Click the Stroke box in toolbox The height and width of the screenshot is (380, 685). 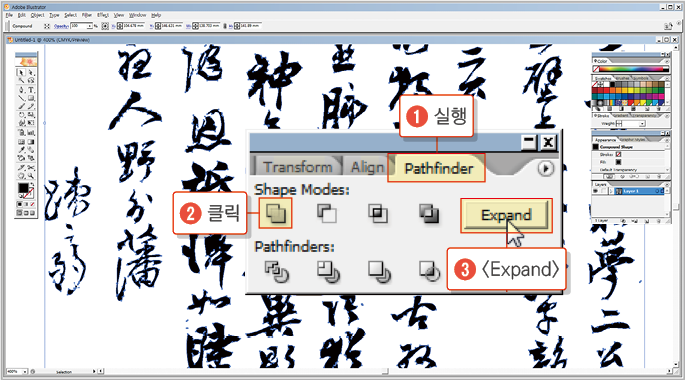(30, 195)
